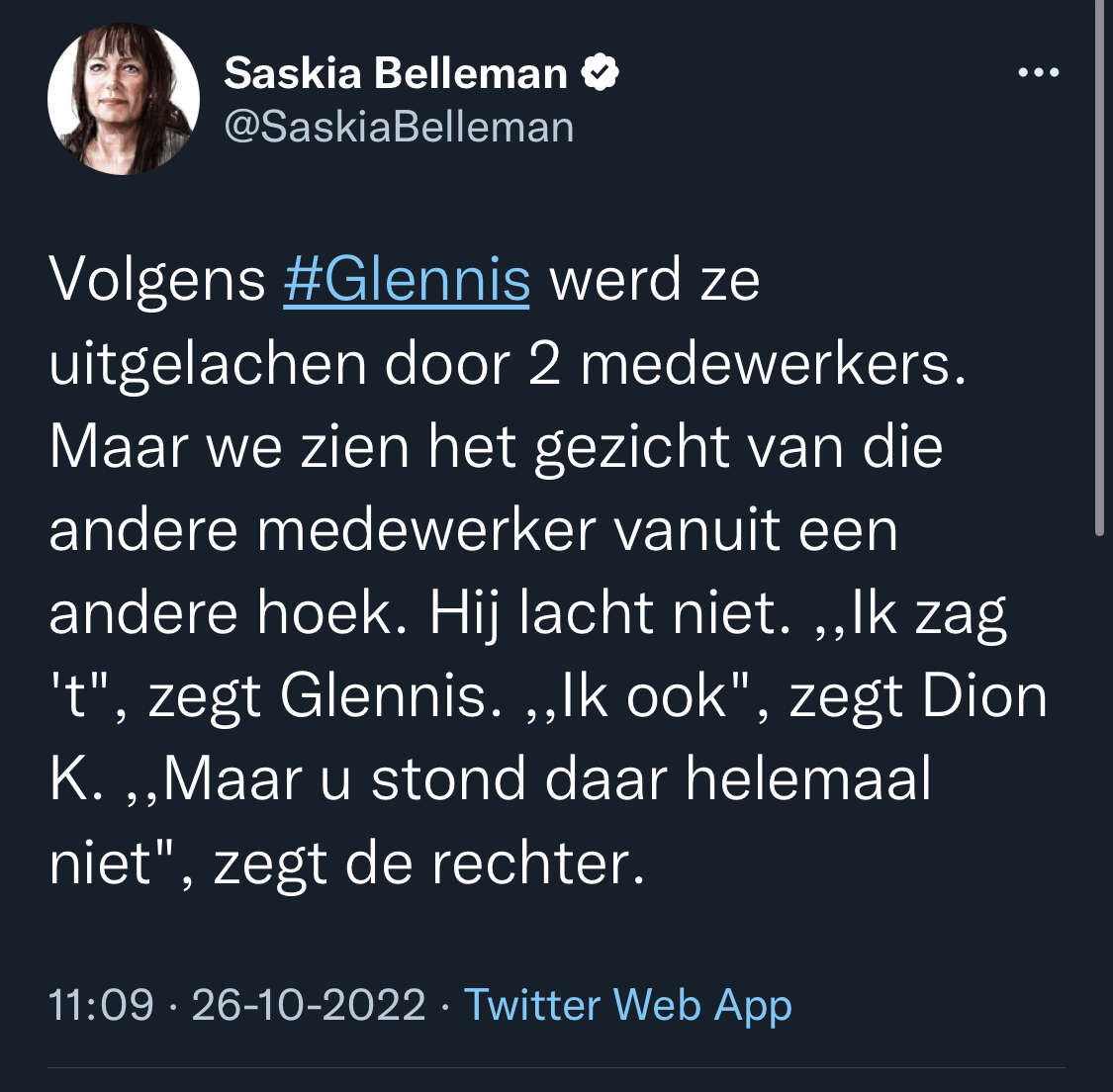Click the text 'stond daar helemaal'
Viewport: 1113px width, 1092px height.
click(651, 779)
